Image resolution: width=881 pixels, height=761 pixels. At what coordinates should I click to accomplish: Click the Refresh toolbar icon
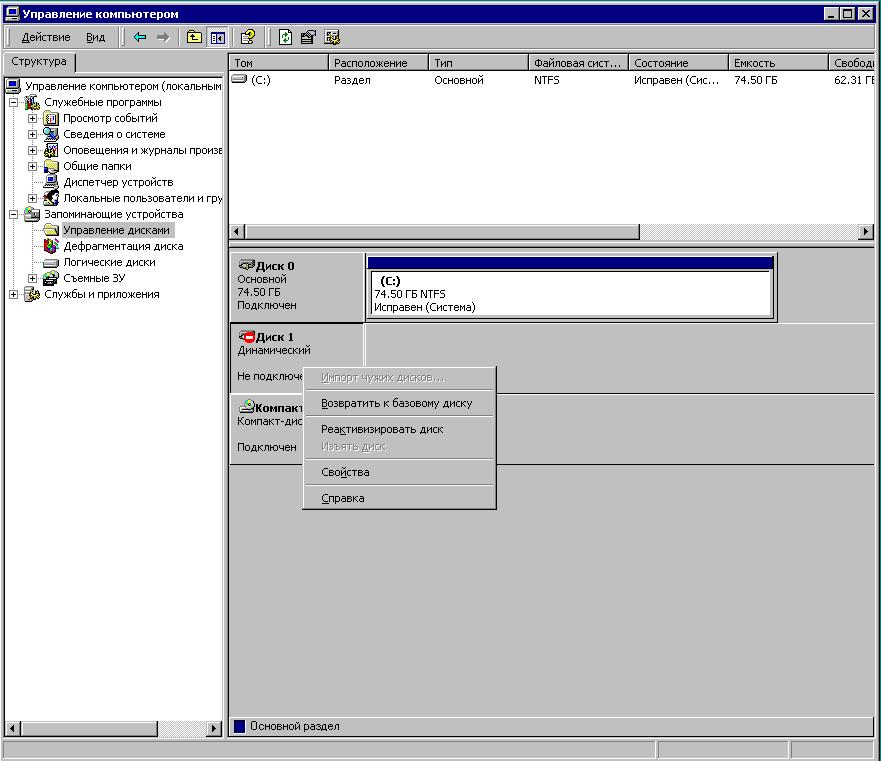[286, 37]
